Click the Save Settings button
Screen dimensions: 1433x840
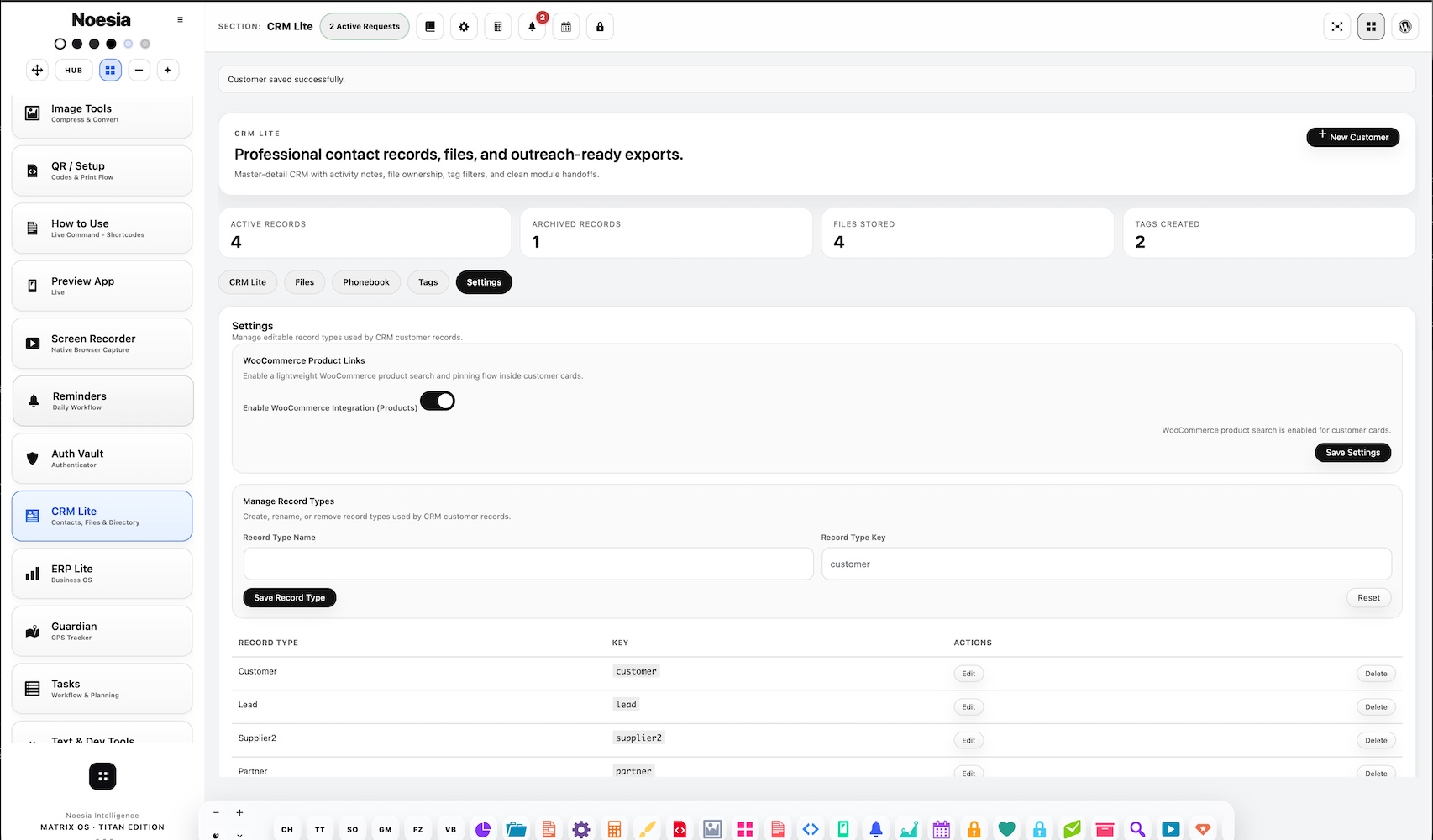tap(1353, 453)
